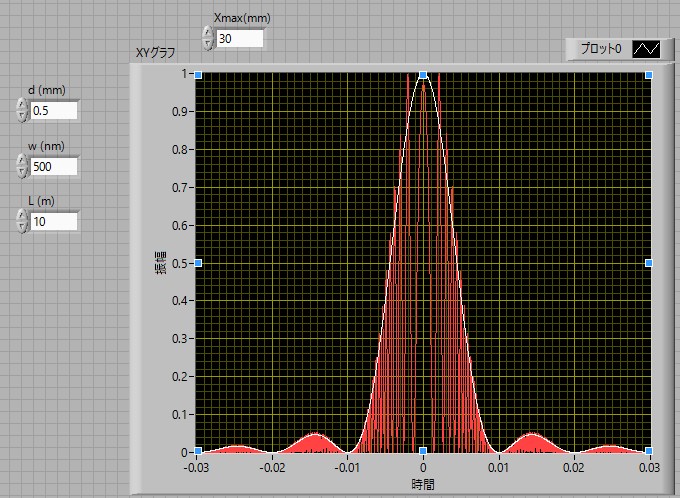
Task: Decrement the Xmax(mm) value
Action: (207, 44)
